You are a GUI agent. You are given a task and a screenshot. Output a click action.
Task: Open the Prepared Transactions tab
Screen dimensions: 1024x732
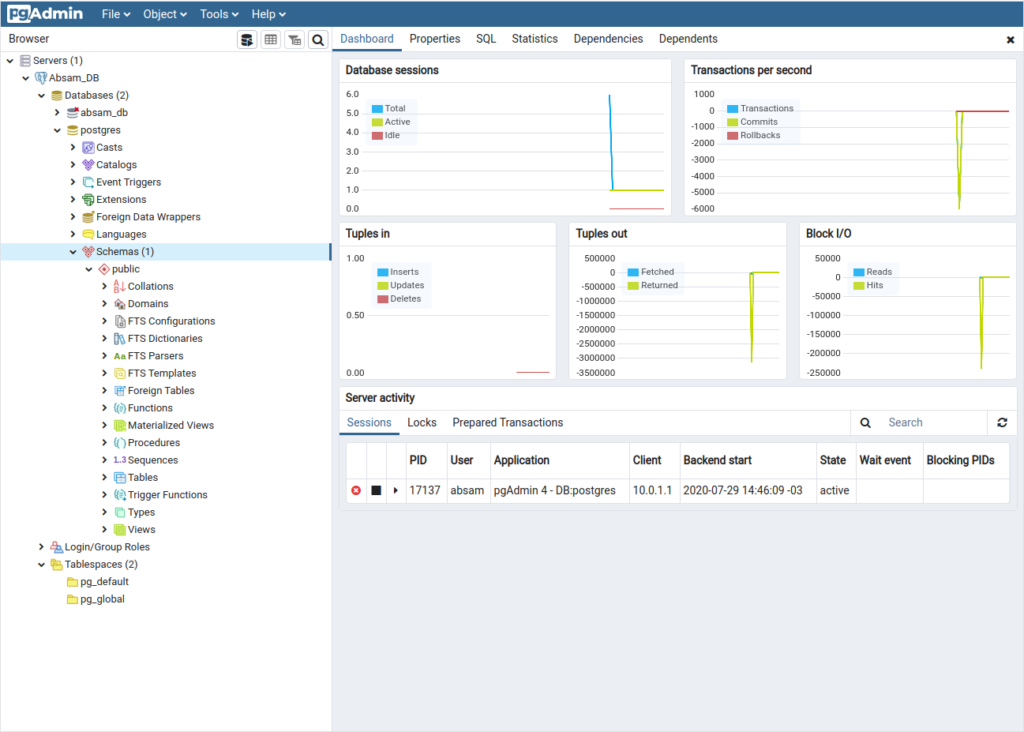(507, 423)
